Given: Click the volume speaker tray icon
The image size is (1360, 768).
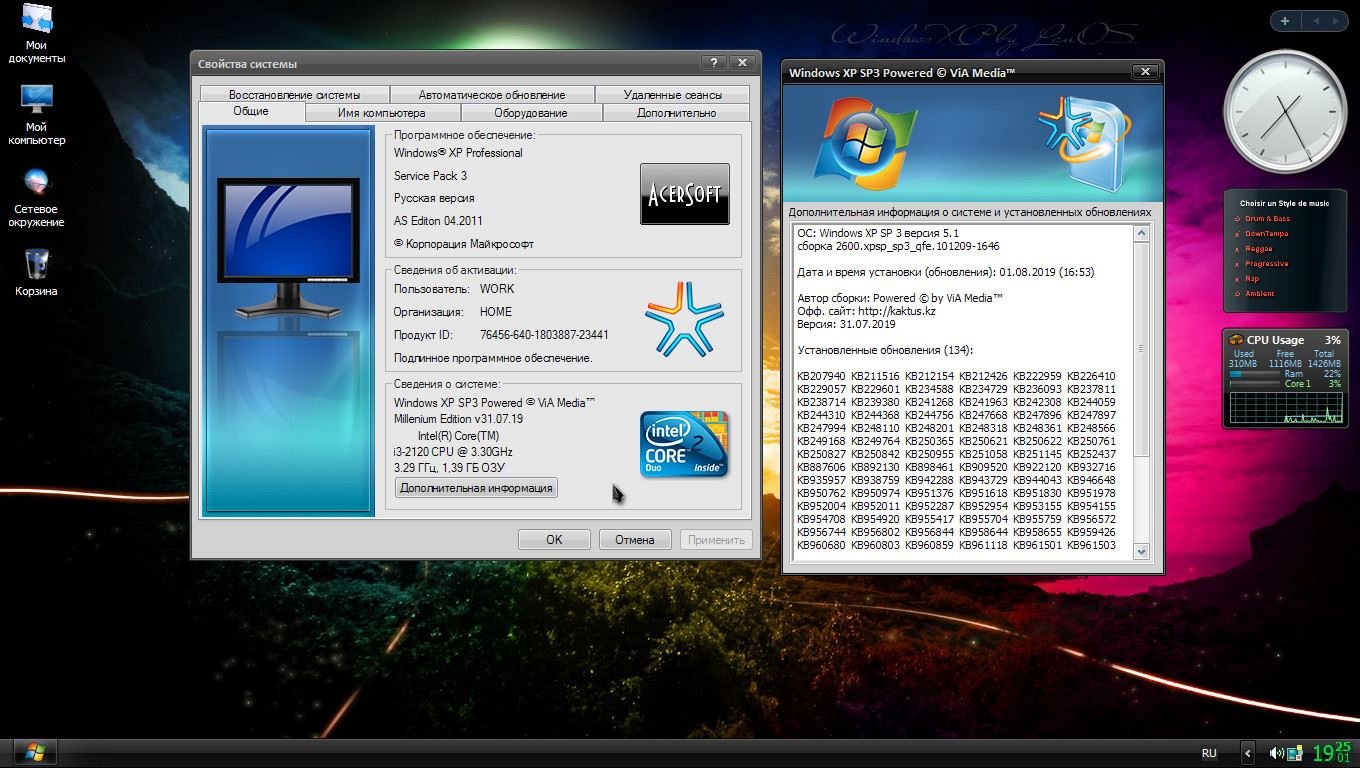Looking at the screenshot, I should coord(1276,753).
